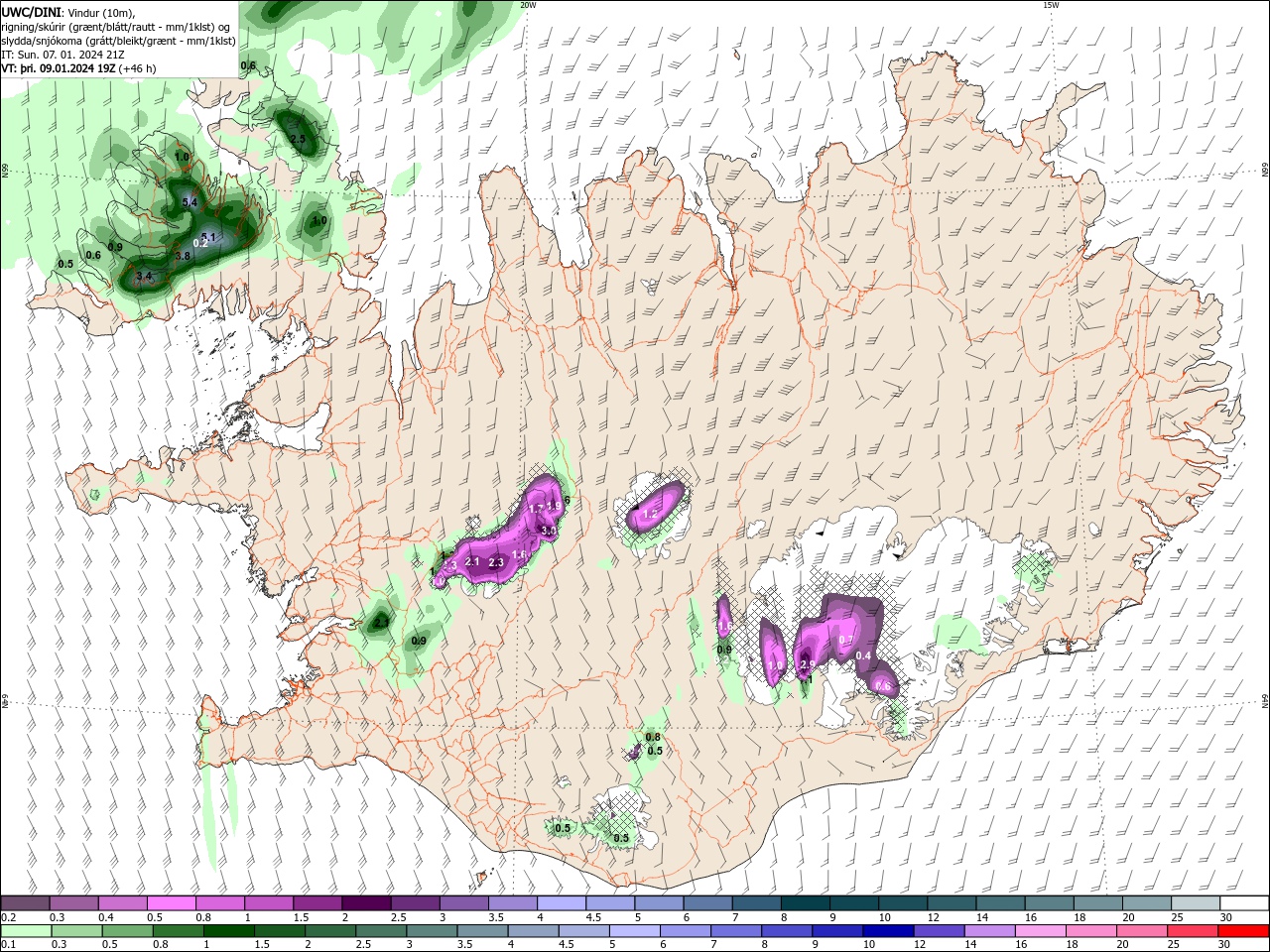1270x952 pixels.
Task: Click the 'VT: þri. 09.01.2024 19Z (+46 h)' line
Action: [x=78, y=68]
